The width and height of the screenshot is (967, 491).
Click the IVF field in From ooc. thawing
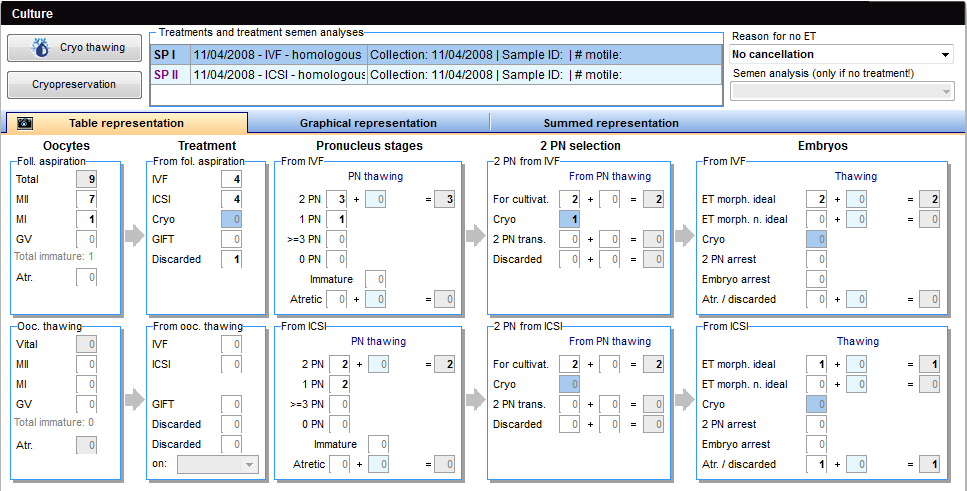click(x=231, y=344)
